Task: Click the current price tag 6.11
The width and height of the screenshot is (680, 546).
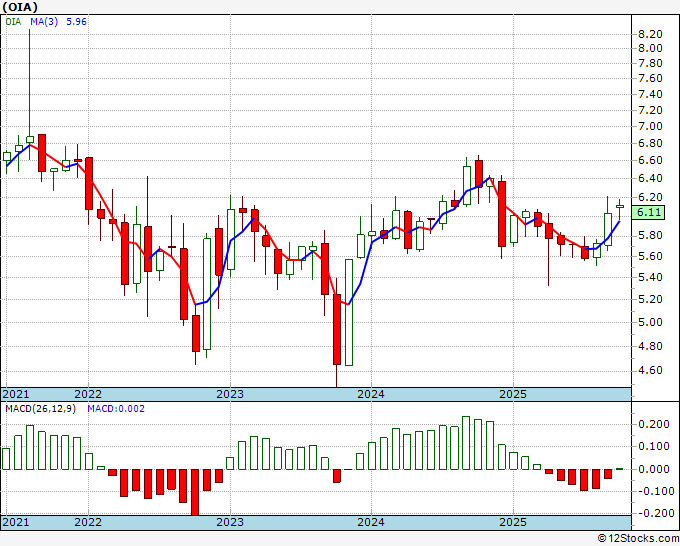Action: click(x=649, y=213)
